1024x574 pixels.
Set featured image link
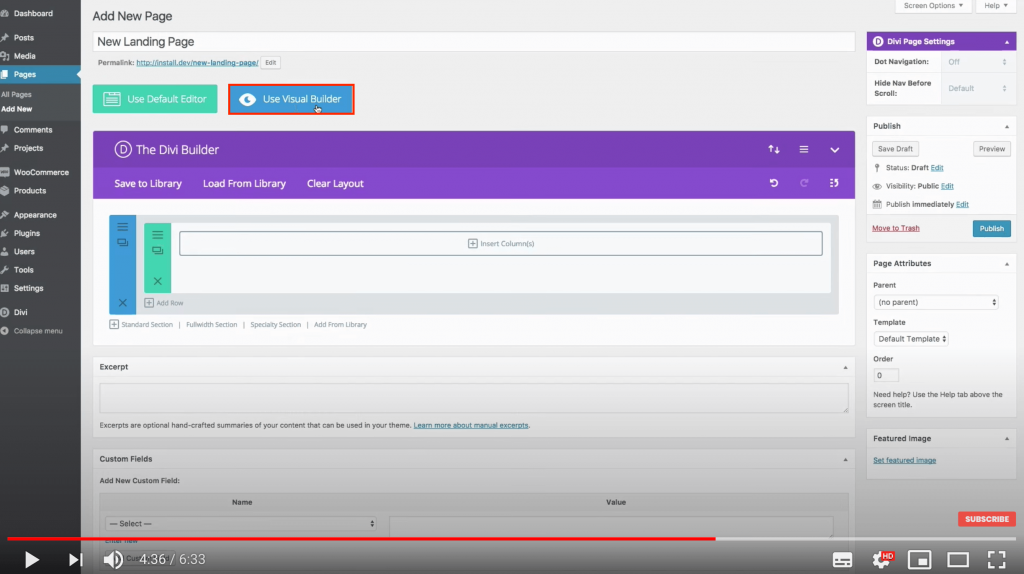[904, 460]
